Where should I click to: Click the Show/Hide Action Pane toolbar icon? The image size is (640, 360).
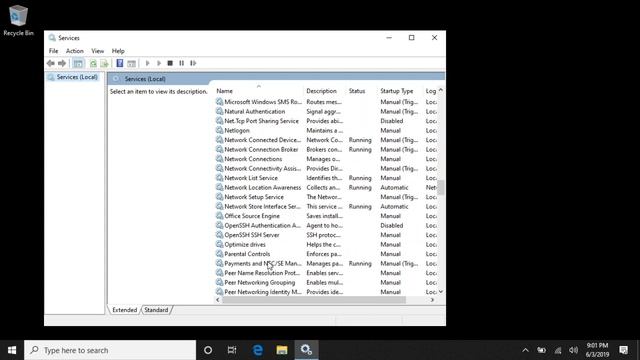point(131,63)
